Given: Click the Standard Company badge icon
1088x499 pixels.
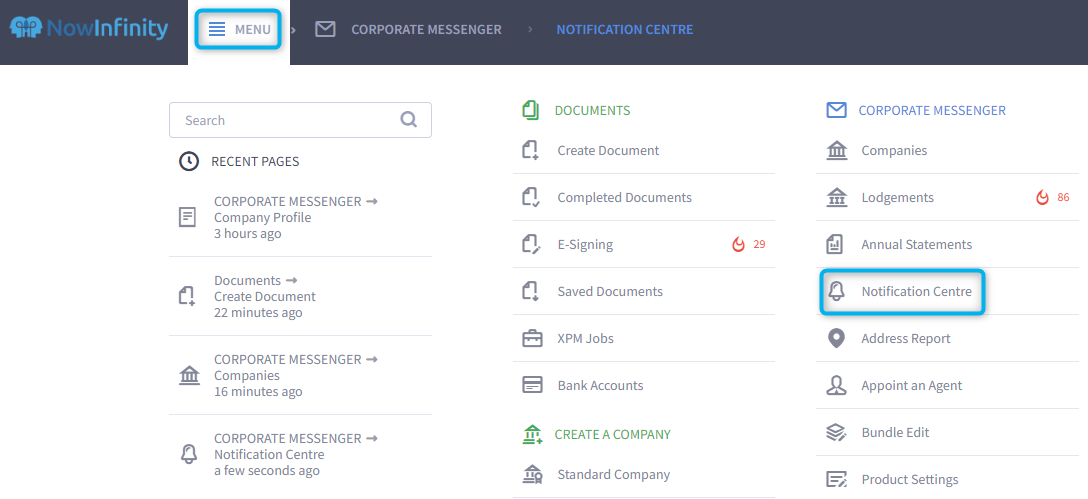Looking at the screenshot, I should (x=532, y=475).
